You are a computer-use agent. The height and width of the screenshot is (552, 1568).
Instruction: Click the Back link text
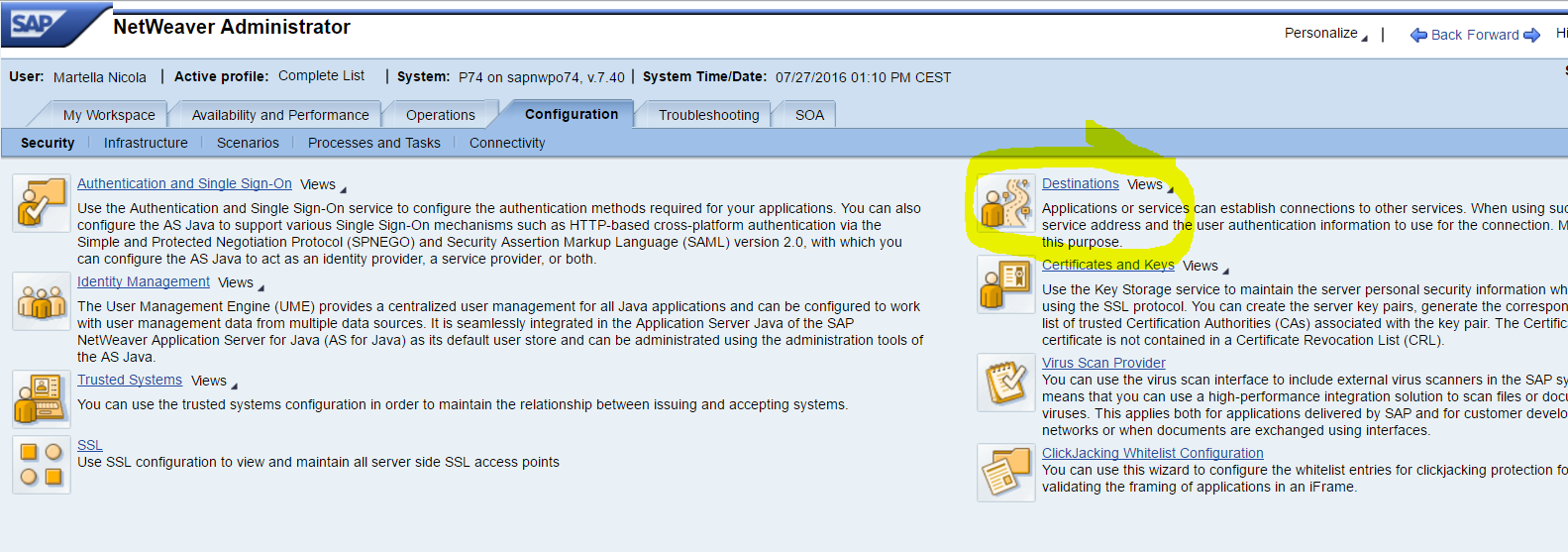pos(1446,35)
